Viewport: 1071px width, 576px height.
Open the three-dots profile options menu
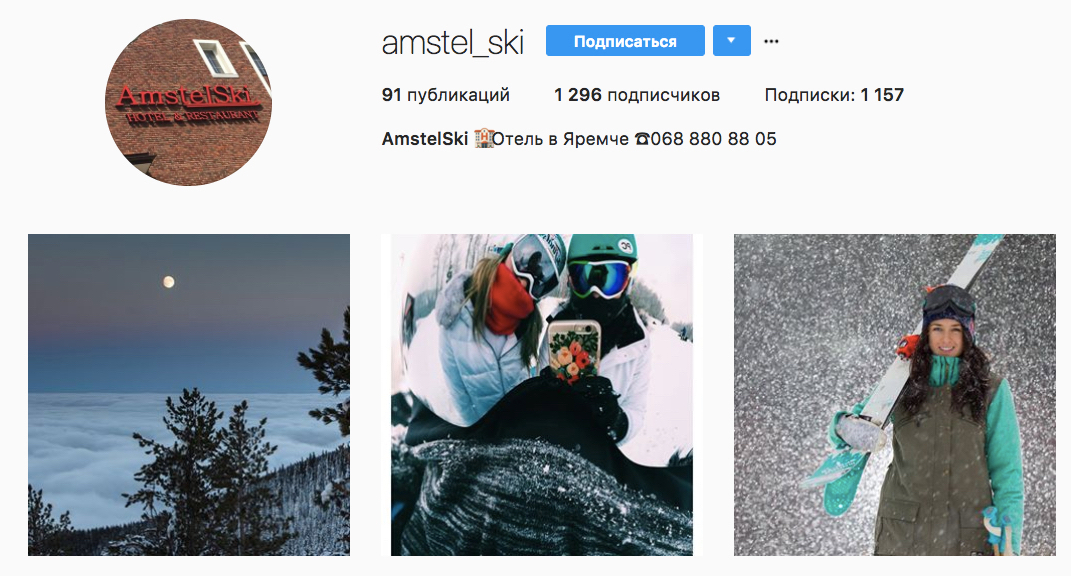[x=771, y=41]
